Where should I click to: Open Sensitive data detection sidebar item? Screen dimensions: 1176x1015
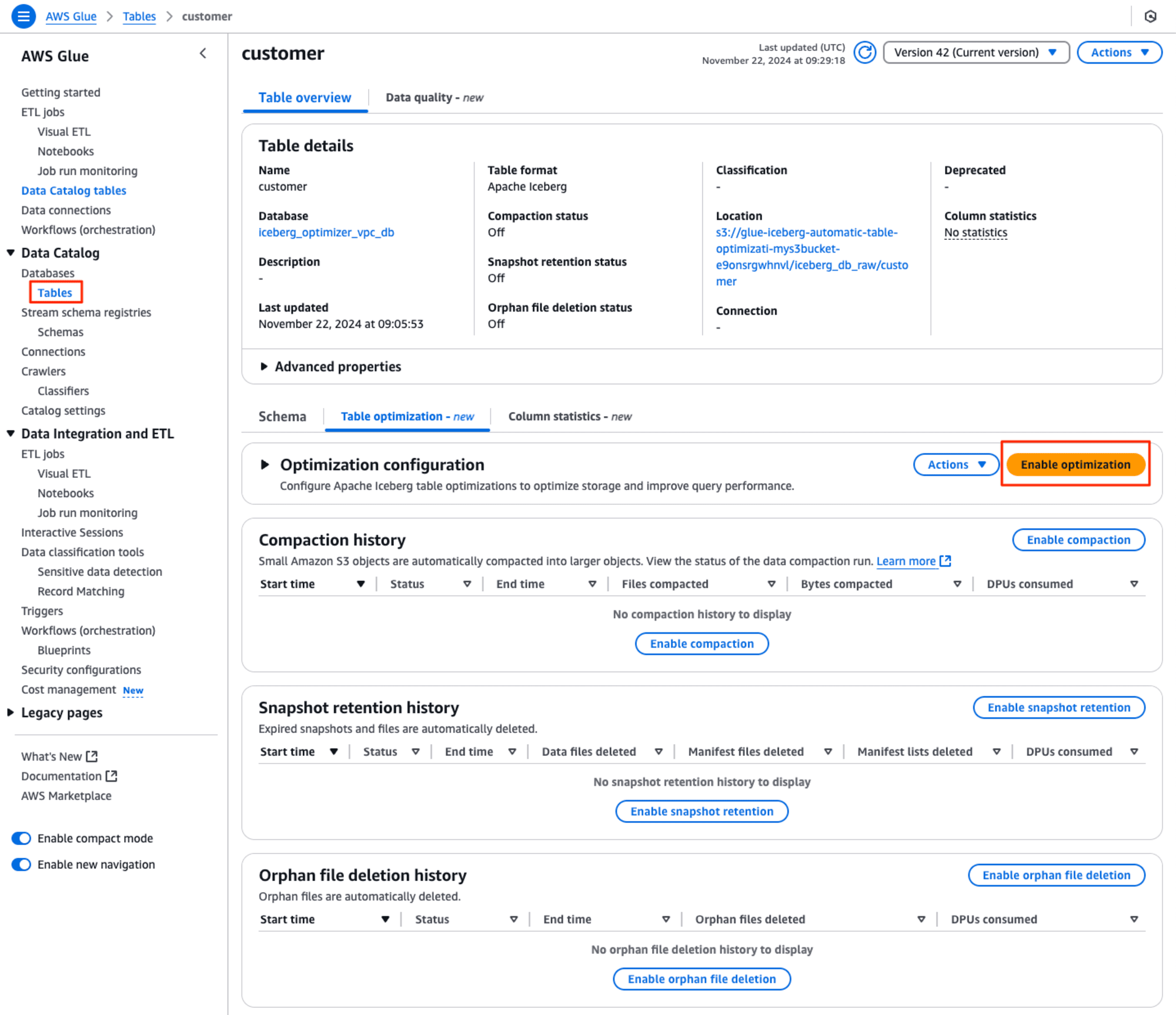[100, 571]
